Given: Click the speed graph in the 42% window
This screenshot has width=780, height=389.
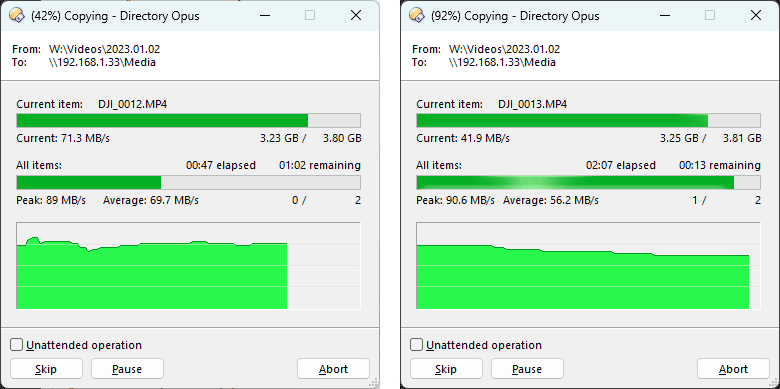Looking at the screenshot, I should (x=189, y=266).
